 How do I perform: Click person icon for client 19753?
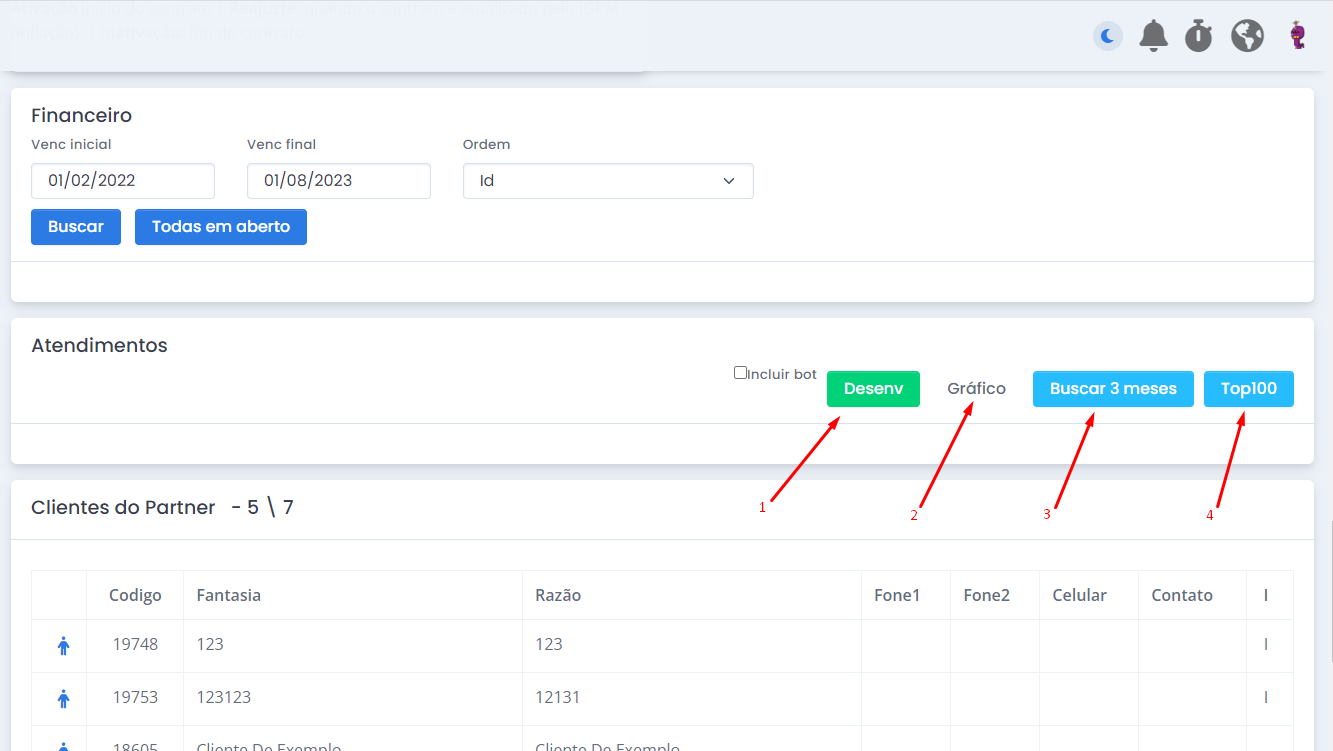tap(64, 698)
